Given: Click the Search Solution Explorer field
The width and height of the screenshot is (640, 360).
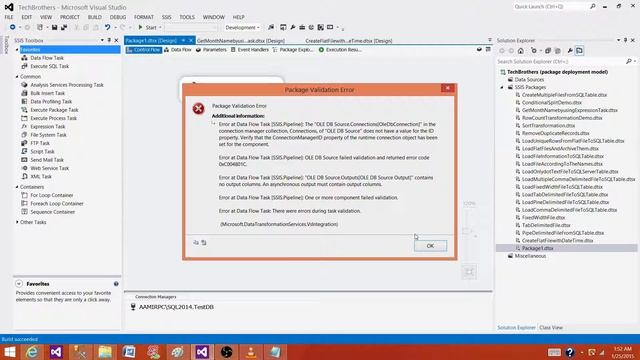Looking at the screenshot, I should coord(561,61).
